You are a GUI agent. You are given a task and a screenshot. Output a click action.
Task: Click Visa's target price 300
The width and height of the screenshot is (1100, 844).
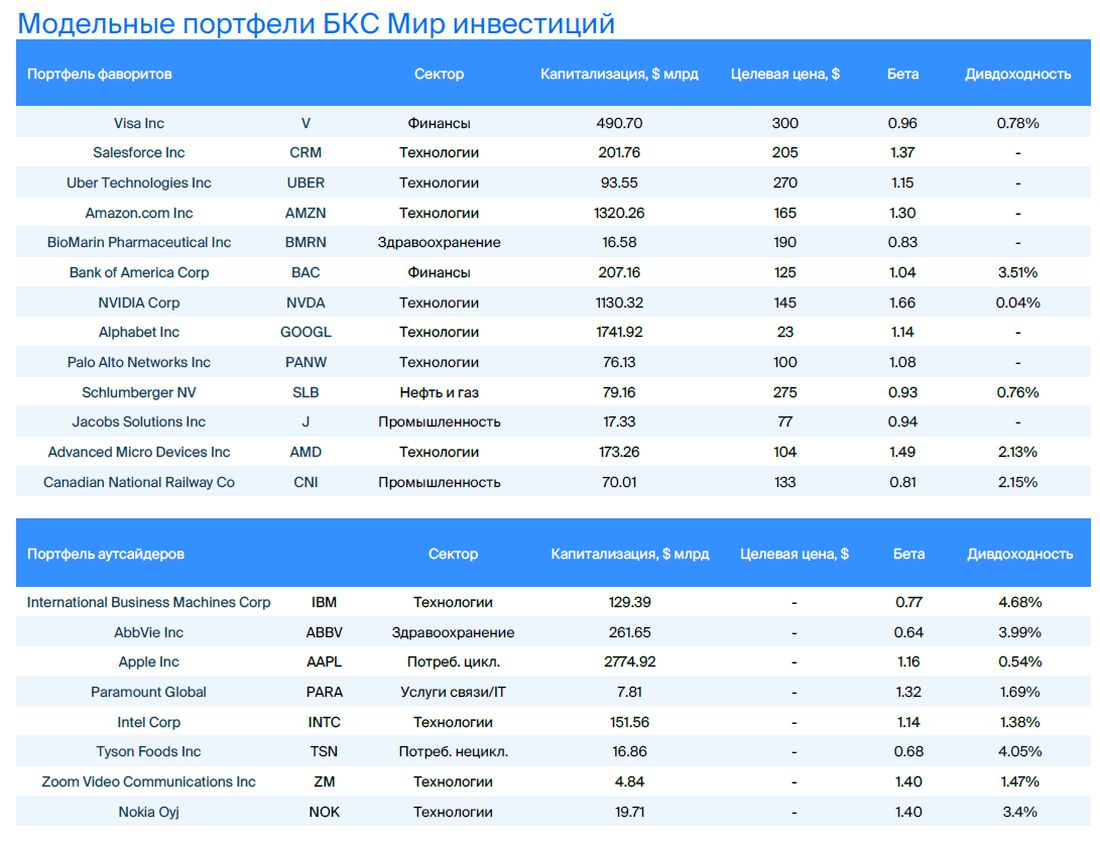785,123
